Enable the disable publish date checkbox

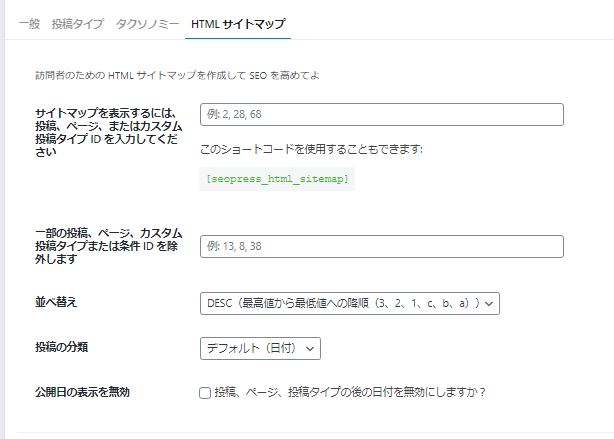tap(205, 393)
